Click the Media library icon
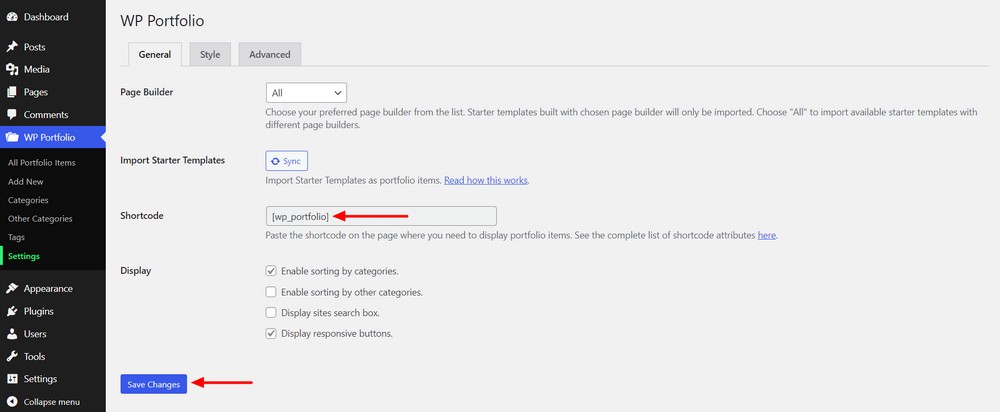Image resolution: width=1000 pixels, height=412 pixels. [x=11, y=70]
